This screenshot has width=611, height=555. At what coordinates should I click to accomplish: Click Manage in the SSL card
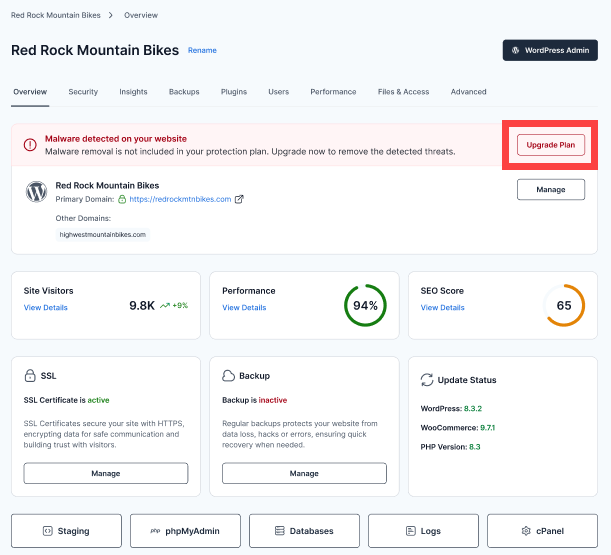tap(106, 473)
